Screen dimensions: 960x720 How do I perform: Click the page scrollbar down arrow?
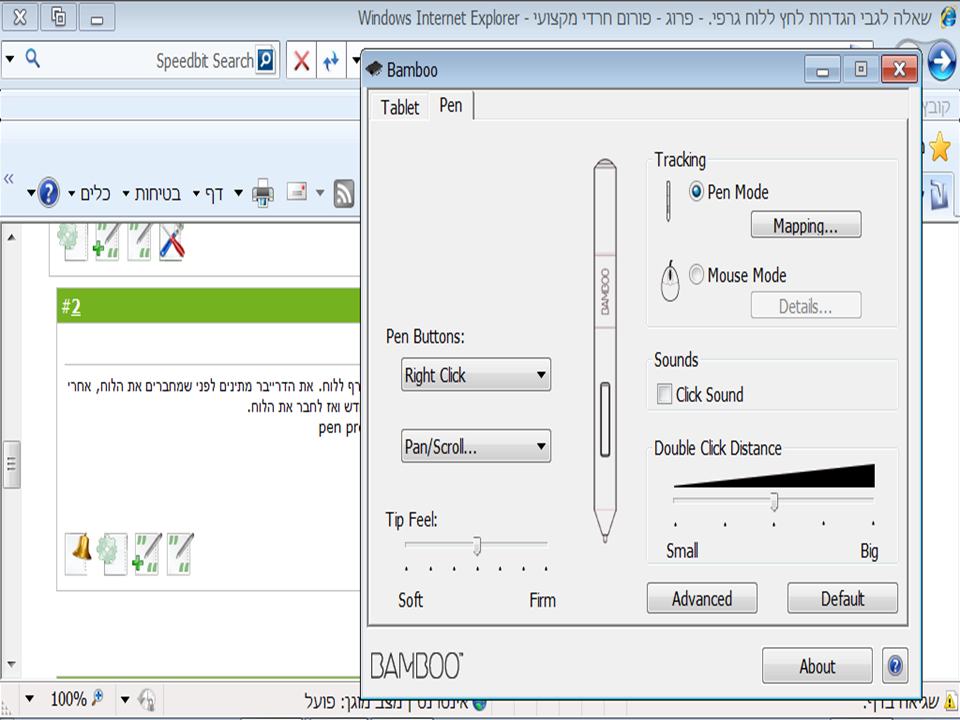[x=11, y=664]
